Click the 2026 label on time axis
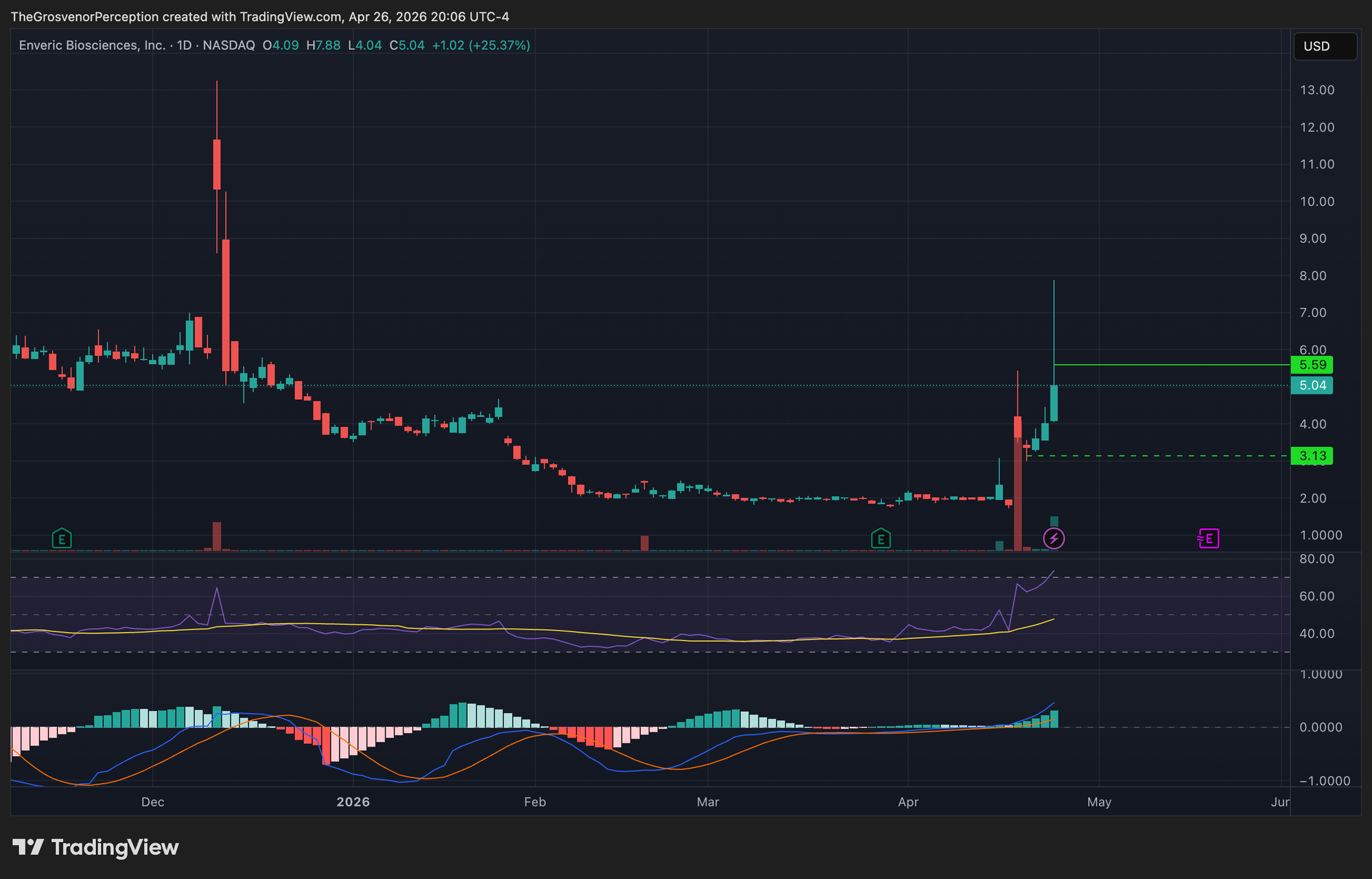 point(353,802)
